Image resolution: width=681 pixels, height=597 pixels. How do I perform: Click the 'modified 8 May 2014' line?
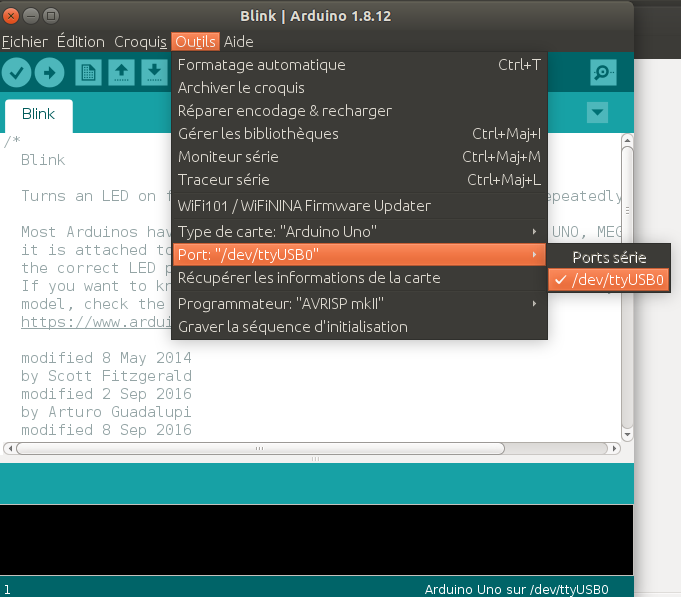click(106, 358)
